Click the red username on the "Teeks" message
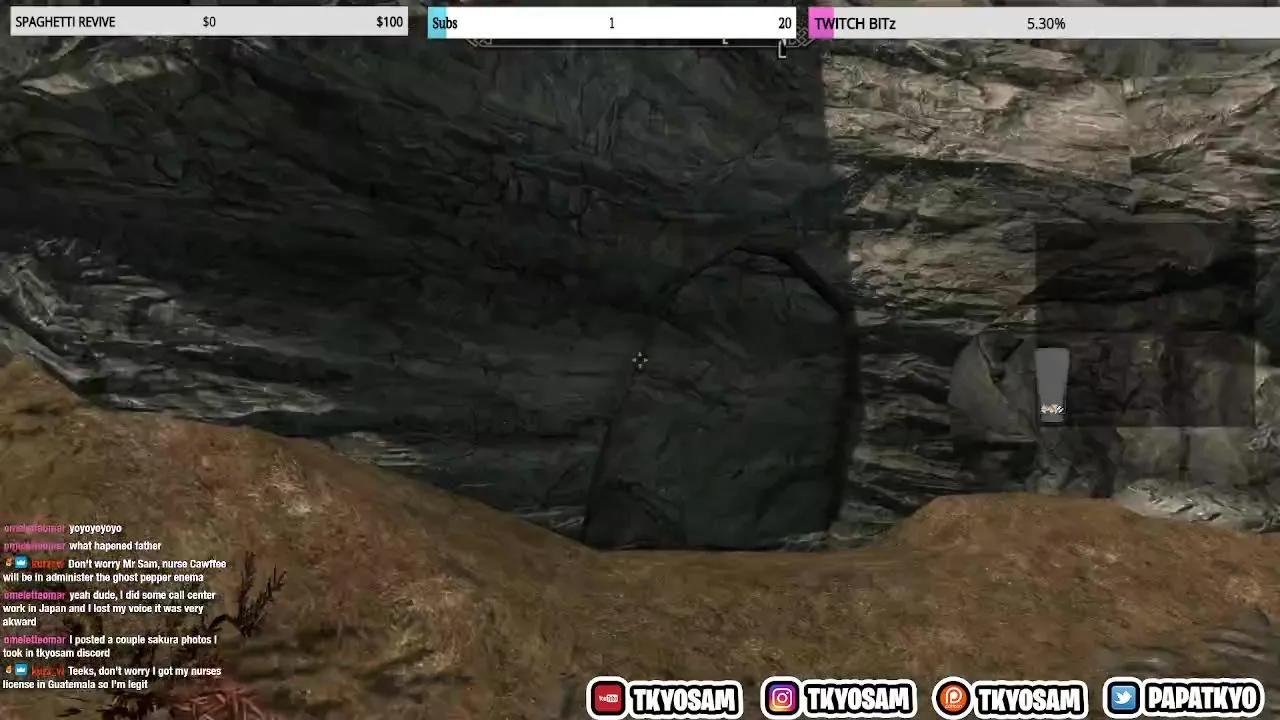The image size is (1280, 720). point(48,671)
